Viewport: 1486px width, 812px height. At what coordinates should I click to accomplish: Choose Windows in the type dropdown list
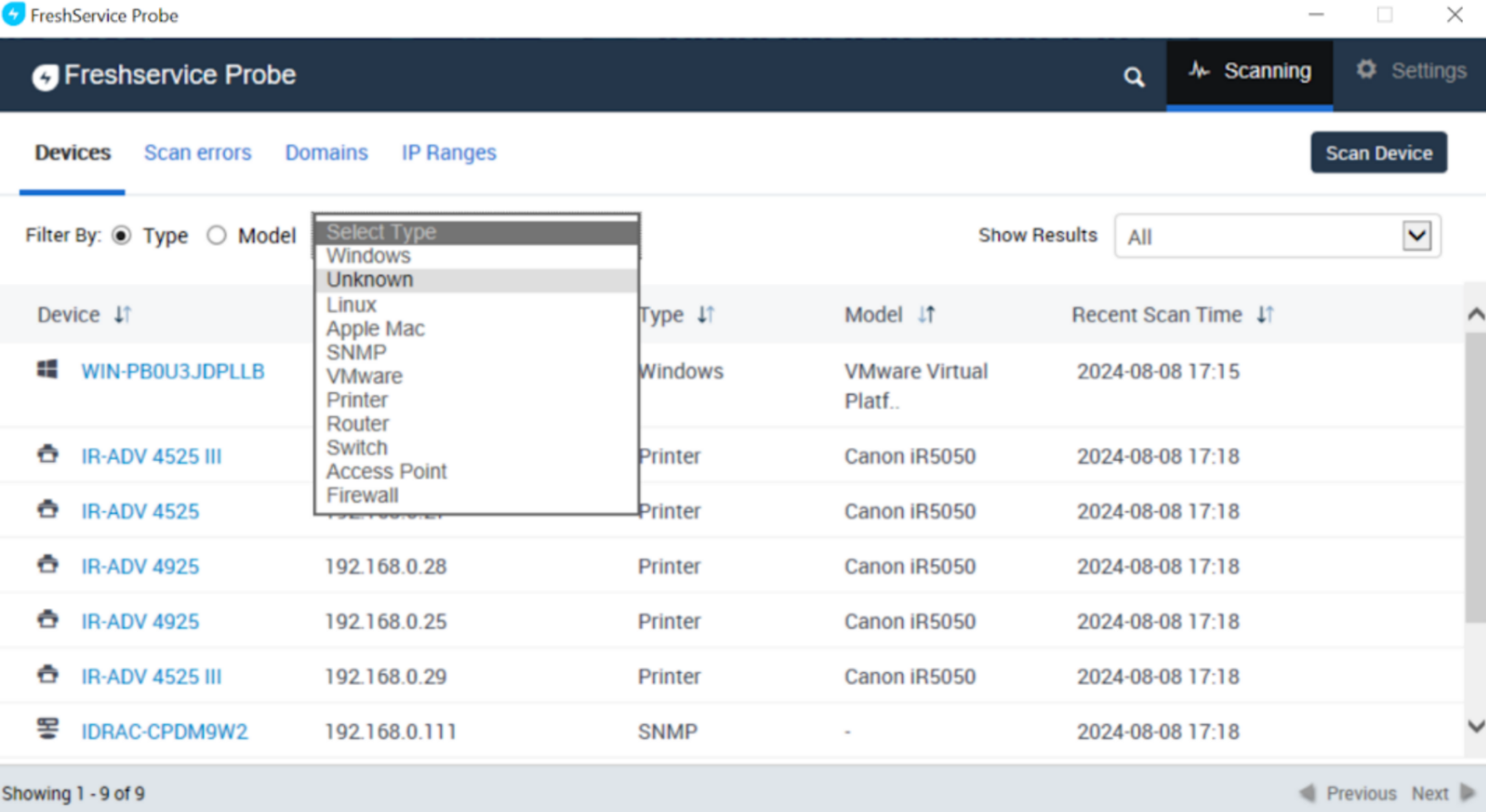pyautogui.click(x=476, y=256)
